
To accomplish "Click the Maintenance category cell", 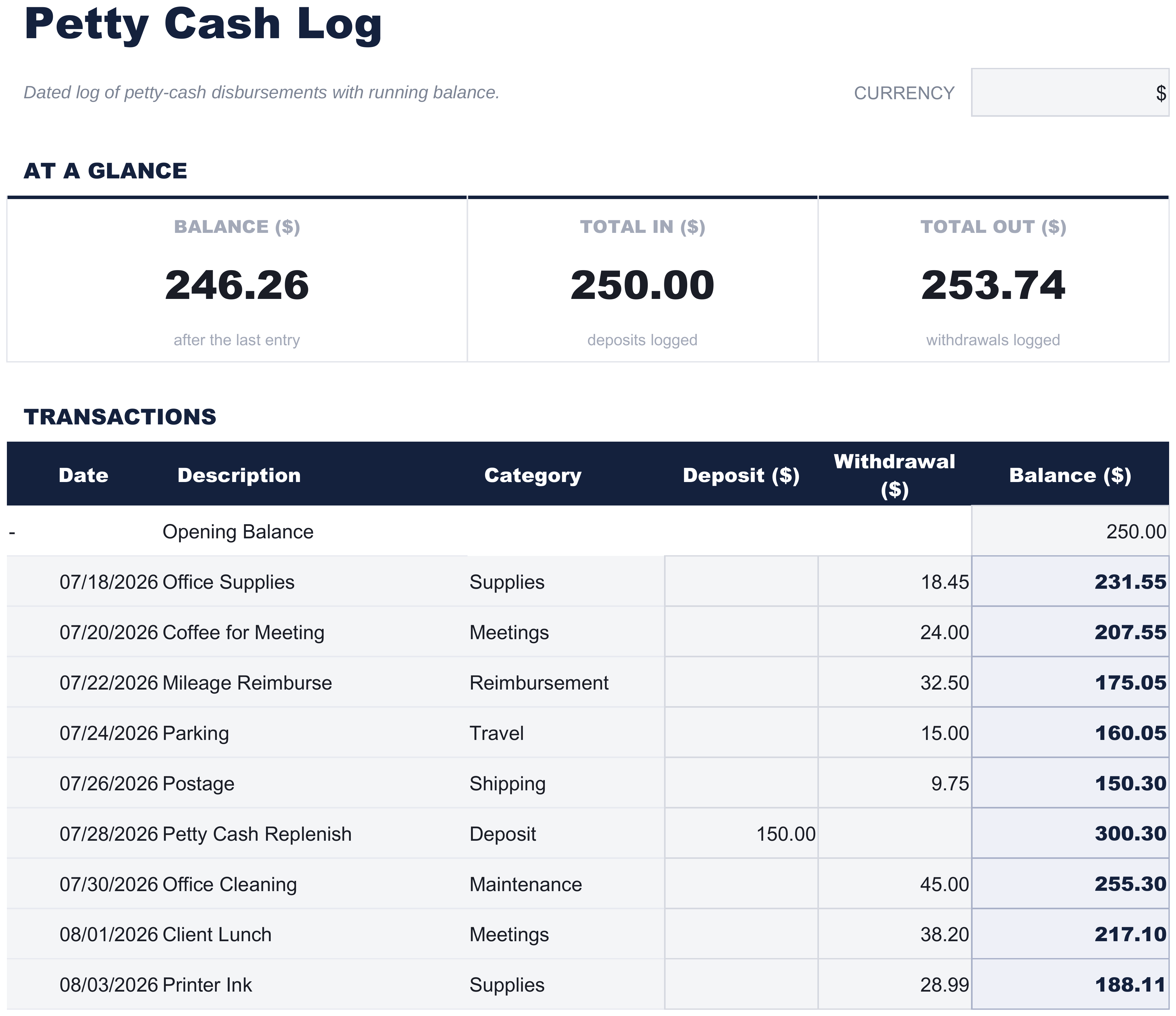I will [x=566, y=884].
